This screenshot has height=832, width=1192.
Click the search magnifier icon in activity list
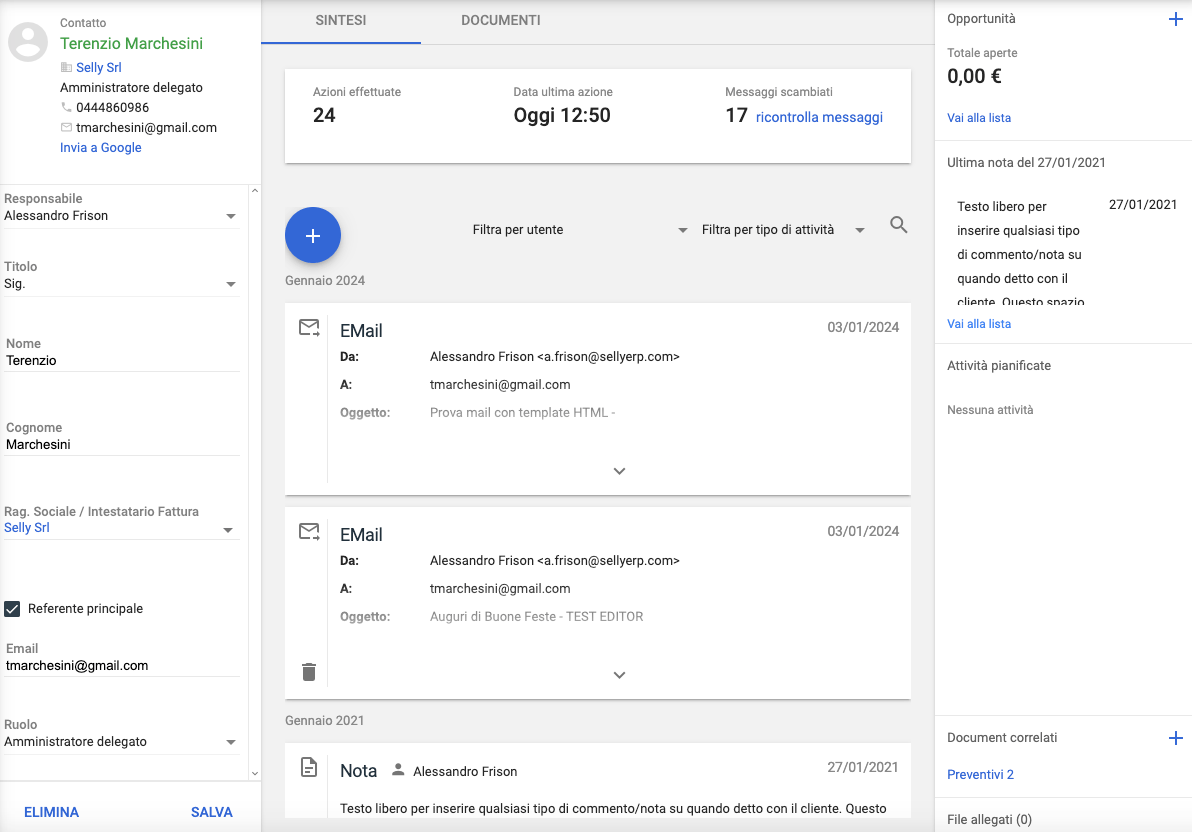pos(898,226)
